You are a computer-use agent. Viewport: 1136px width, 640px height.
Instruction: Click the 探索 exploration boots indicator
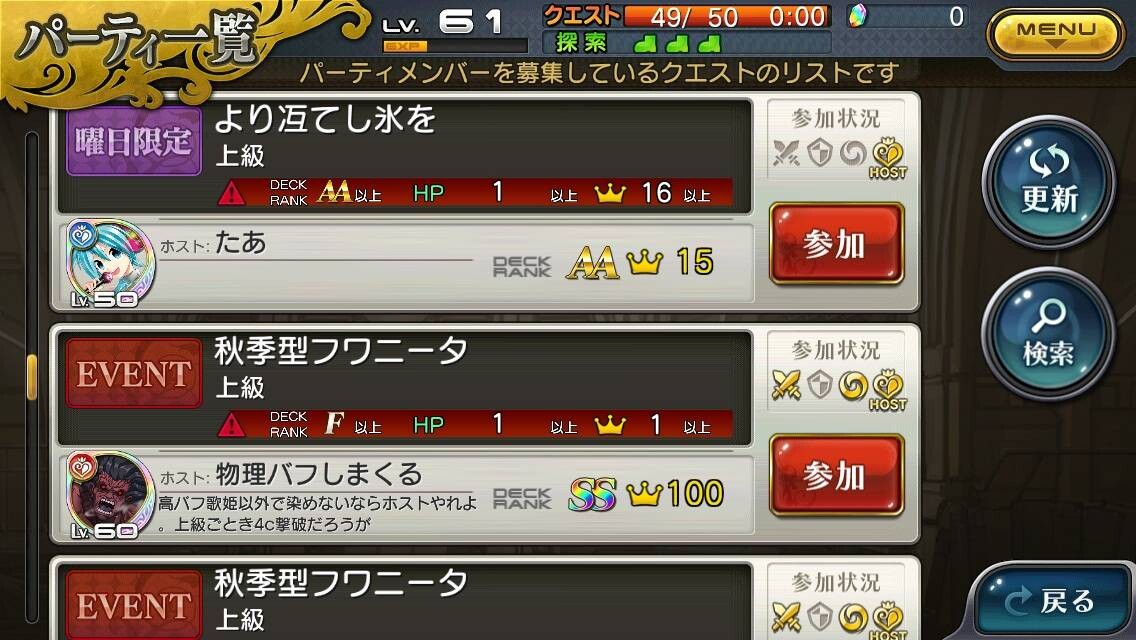pos(677,43)
